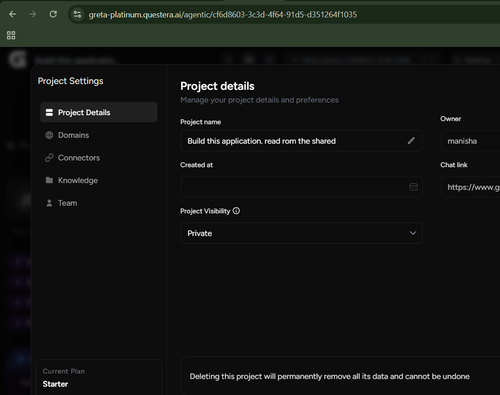Open the apps grid icon in bookmarks bar

click(x=11, y=35)
